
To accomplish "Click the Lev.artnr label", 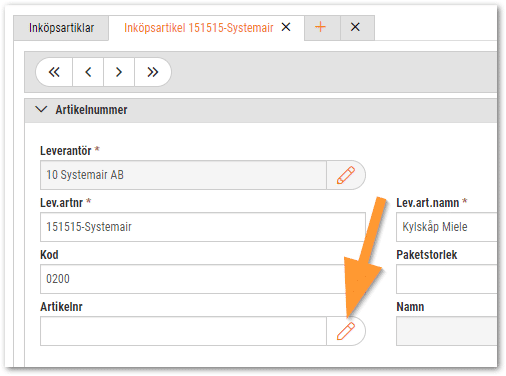I will point(61,203).
